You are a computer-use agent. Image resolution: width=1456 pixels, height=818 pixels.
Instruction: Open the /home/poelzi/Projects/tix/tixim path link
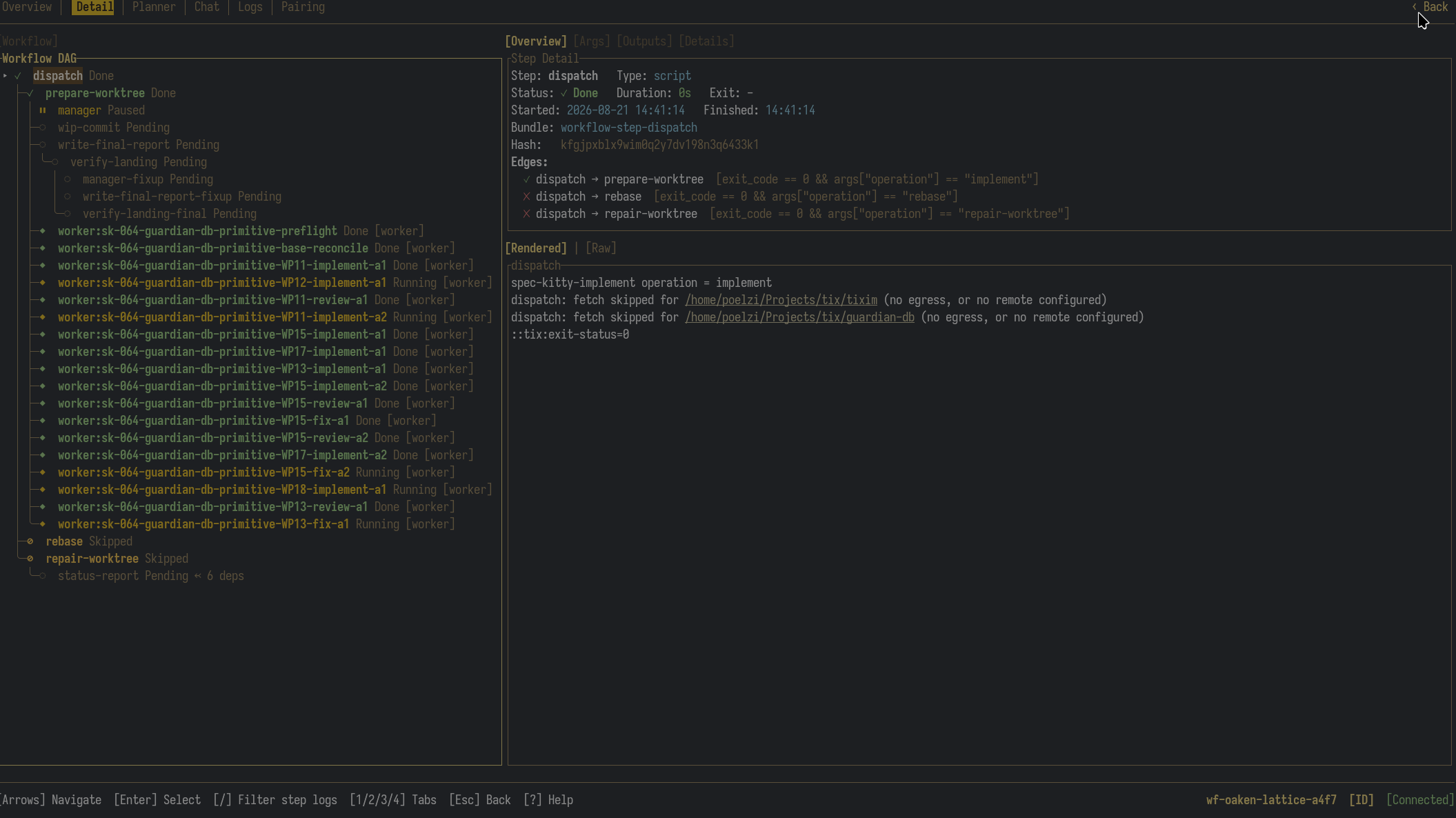(781, 300)
